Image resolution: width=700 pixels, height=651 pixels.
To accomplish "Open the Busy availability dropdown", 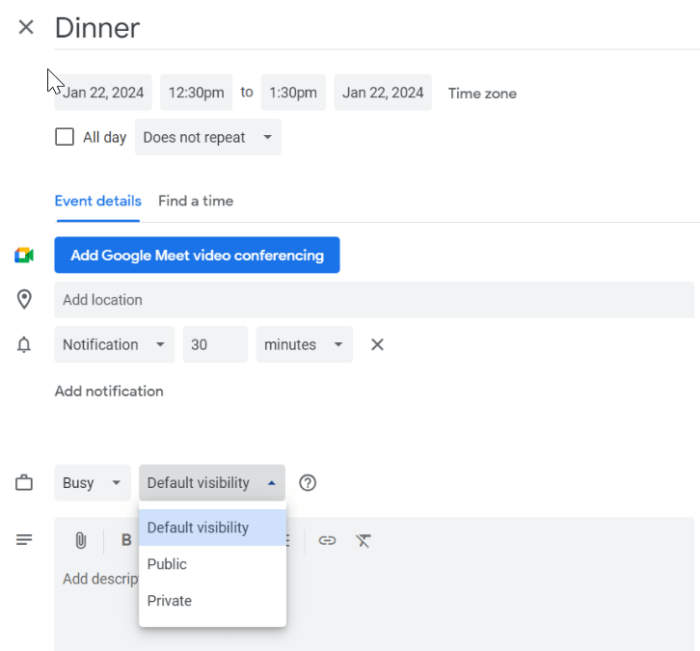I will [92, 483].
